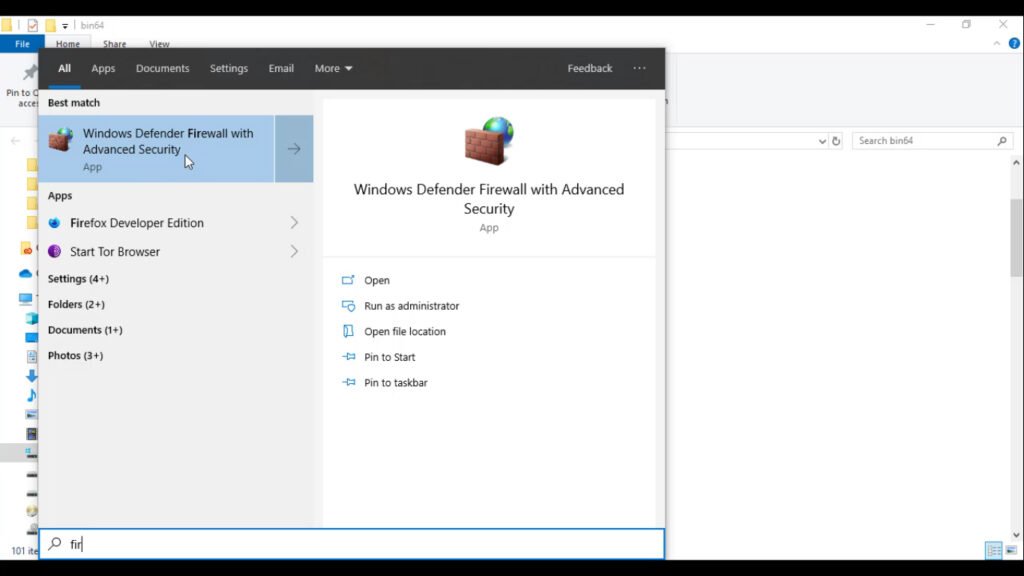Filter results by Email tab
The image size is (1024, 576).
tap(281, 68)
